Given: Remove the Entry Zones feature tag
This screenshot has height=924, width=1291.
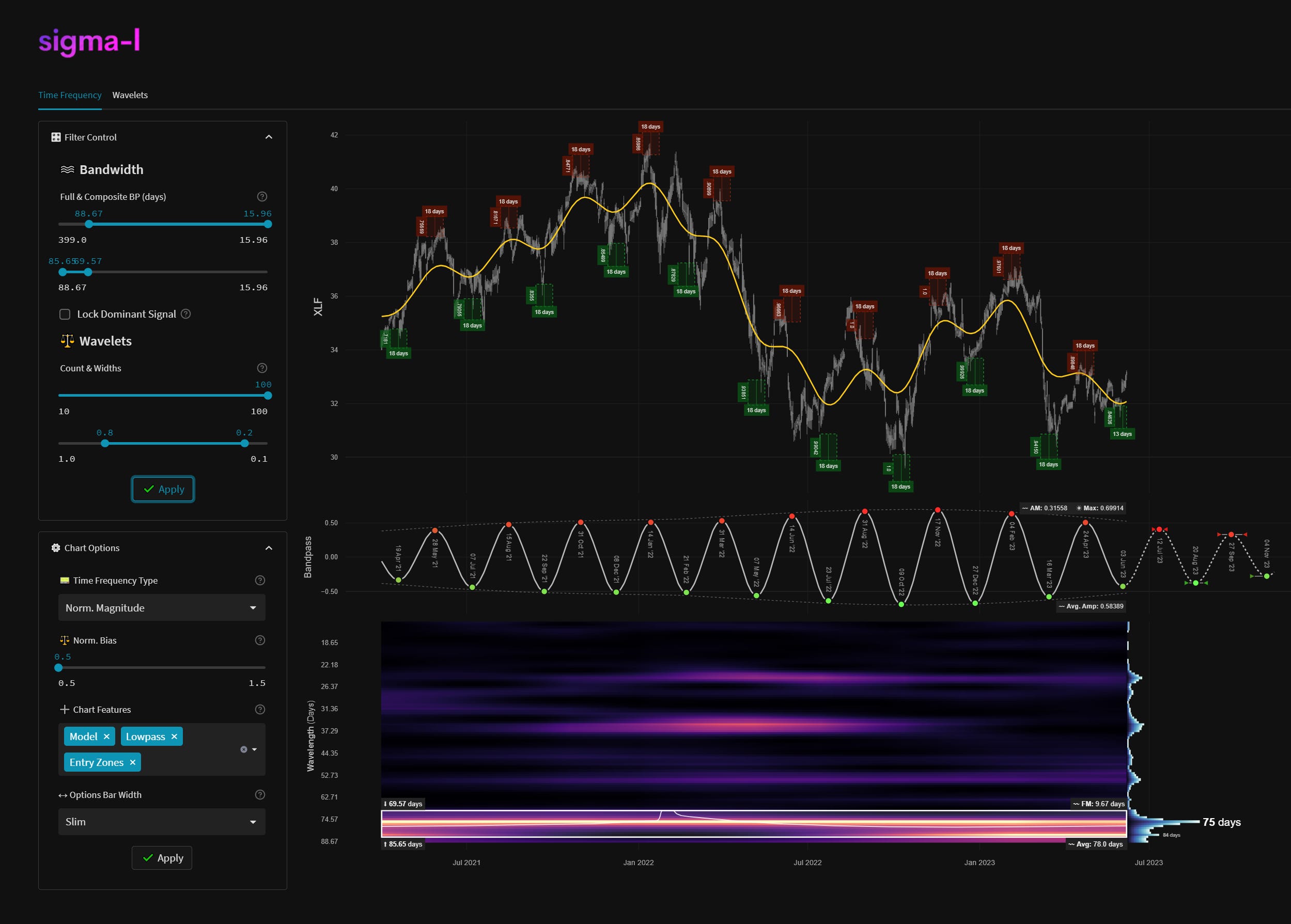Looking at the screenshot, I should point(133,762).
